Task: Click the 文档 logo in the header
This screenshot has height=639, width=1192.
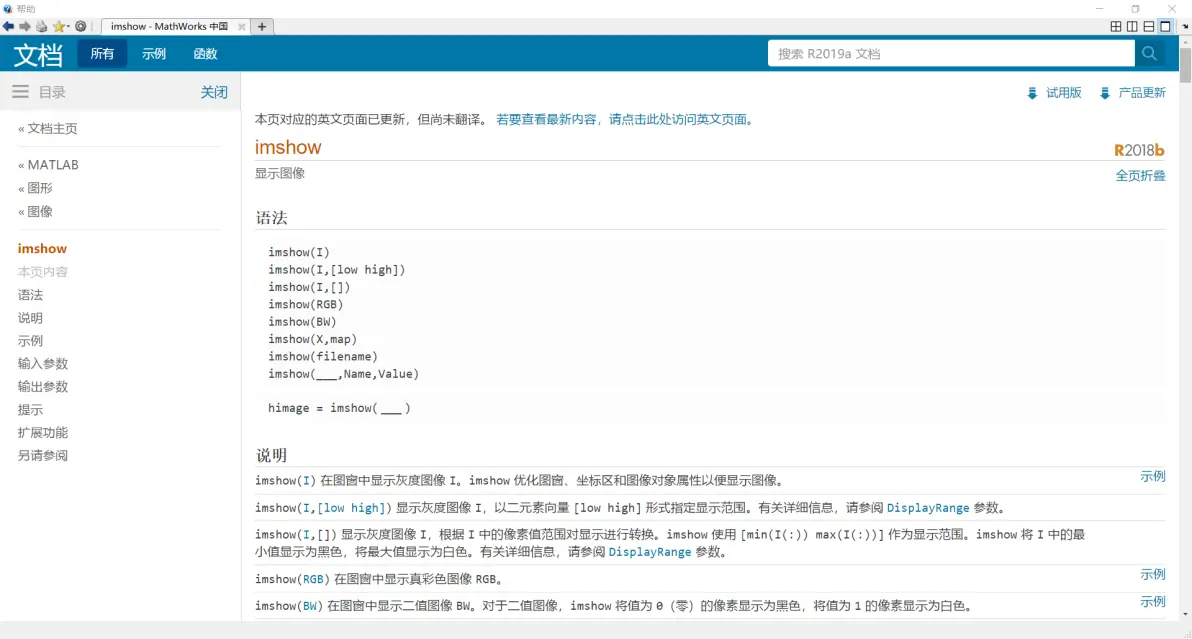Action: pos(38,55)
